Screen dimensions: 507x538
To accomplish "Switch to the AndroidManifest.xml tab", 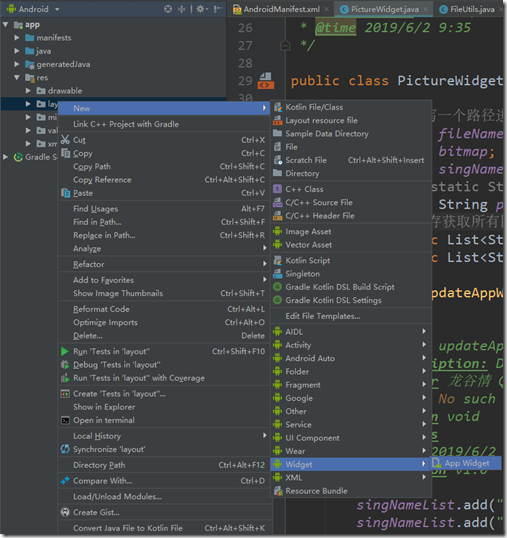I will [280, 9].
